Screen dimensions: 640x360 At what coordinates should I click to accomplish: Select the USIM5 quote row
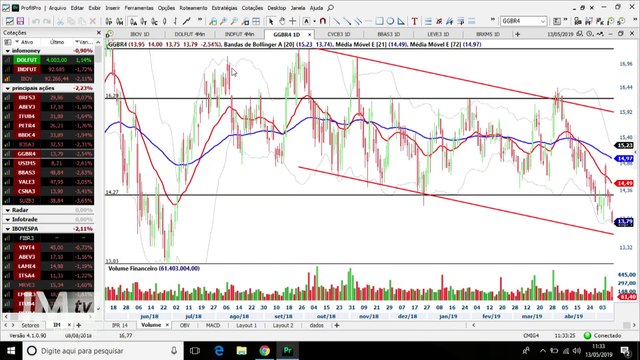pos(48,163)
